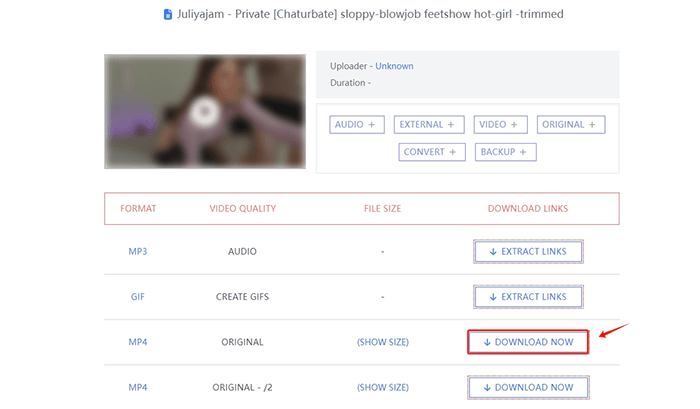Image resolution: width=700 pixels, height=409 pixels.
Task: Click EXTRACT LINKS in the GIF row
Action: 528,297
